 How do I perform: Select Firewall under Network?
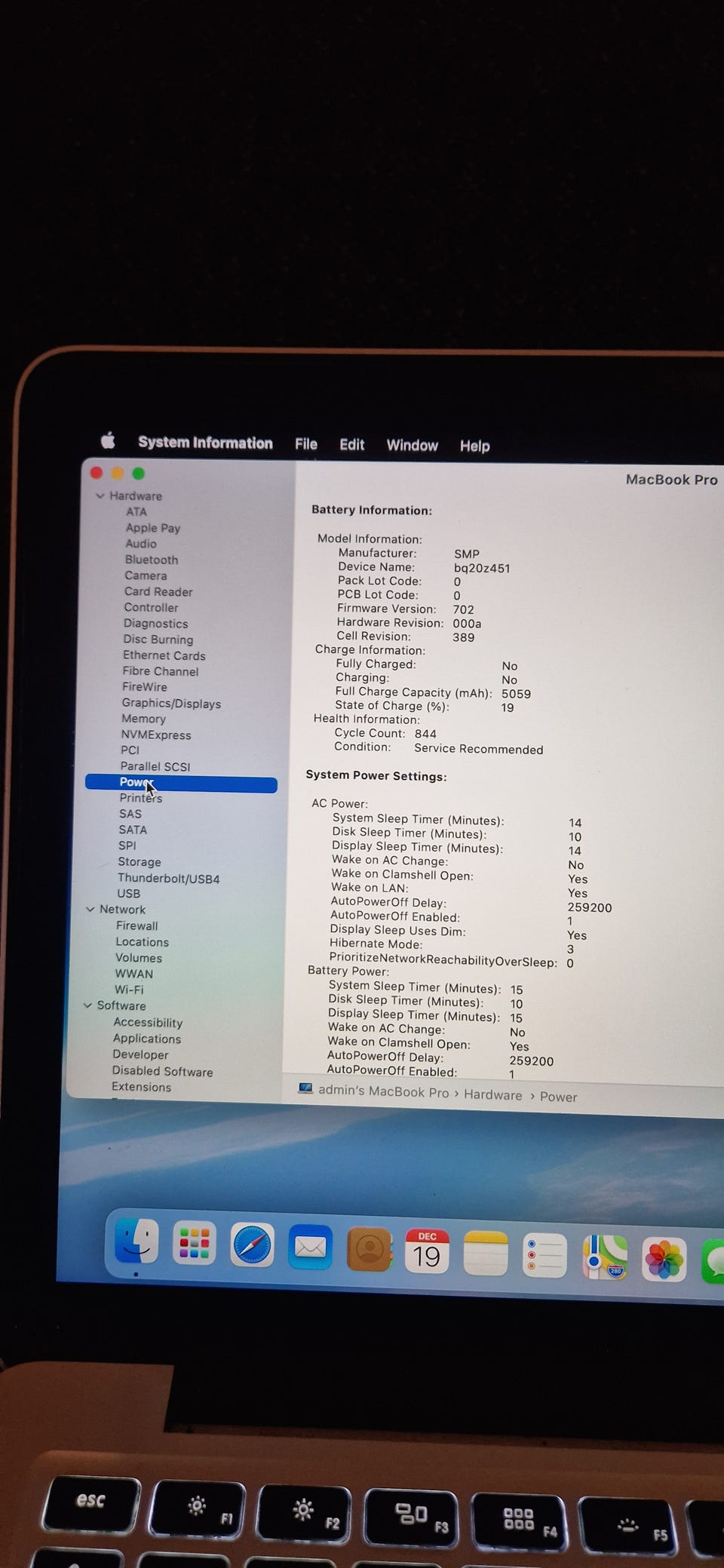tap(137, 926)
